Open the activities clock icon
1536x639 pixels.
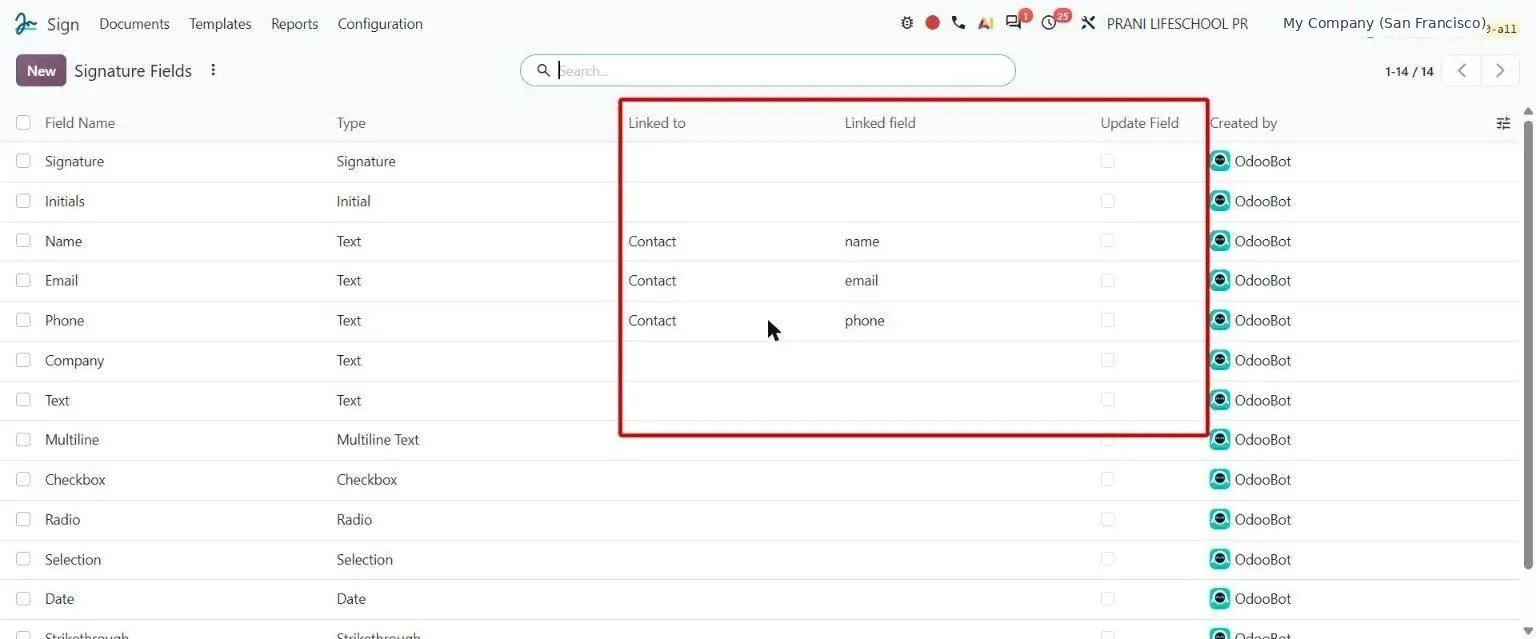pyautogui.click(x=1049, y=23)
